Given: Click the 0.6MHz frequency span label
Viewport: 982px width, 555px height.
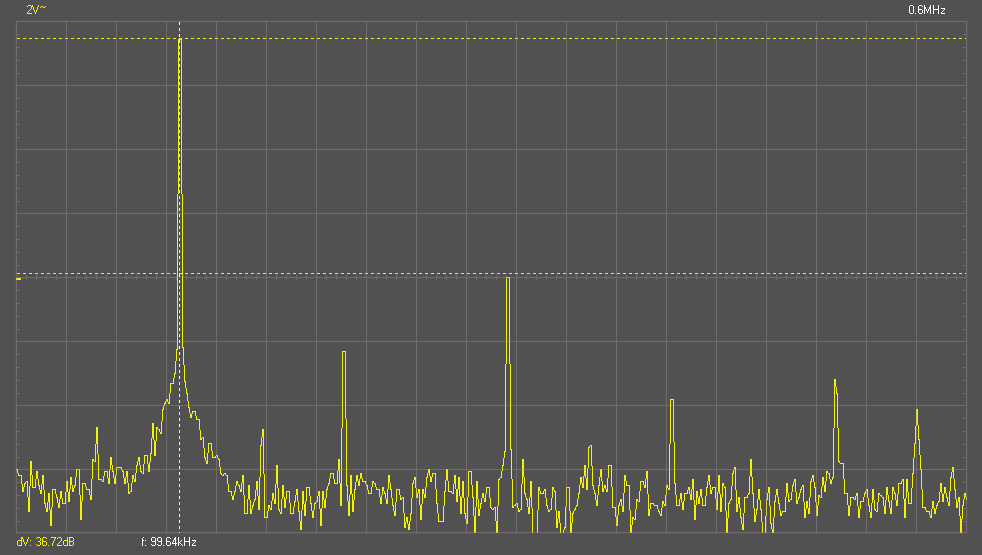Looking at the screenshot, I should pyautogui.click(x=926, y=9).
